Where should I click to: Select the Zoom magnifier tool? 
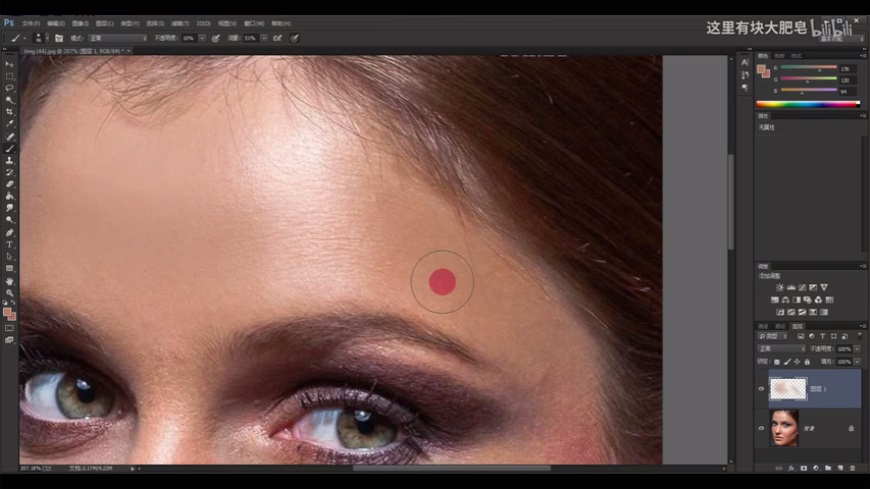pyautogui.click(x=10, y=293)
